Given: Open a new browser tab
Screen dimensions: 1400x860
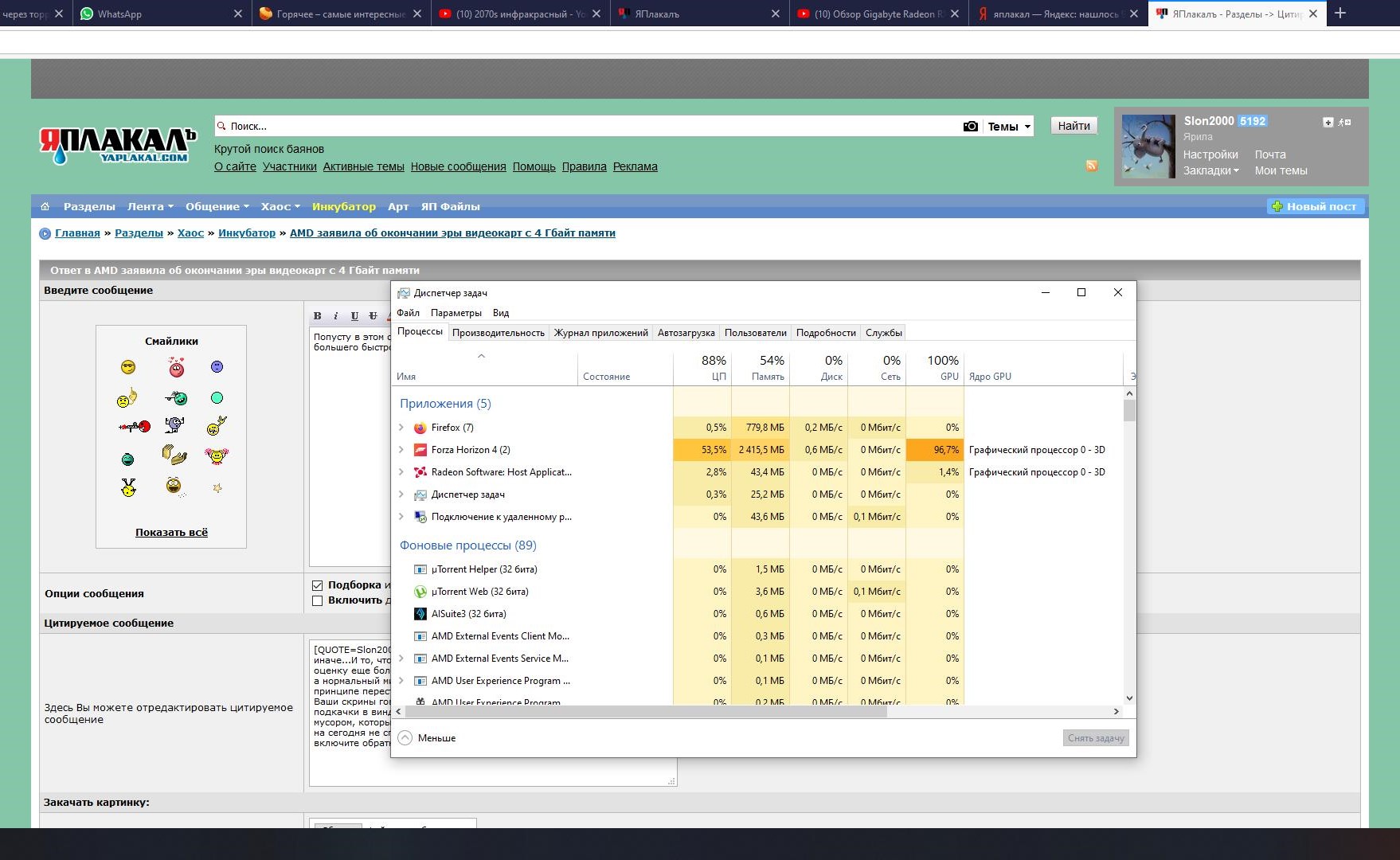Looking at the screenshot, I should 1340,14.
